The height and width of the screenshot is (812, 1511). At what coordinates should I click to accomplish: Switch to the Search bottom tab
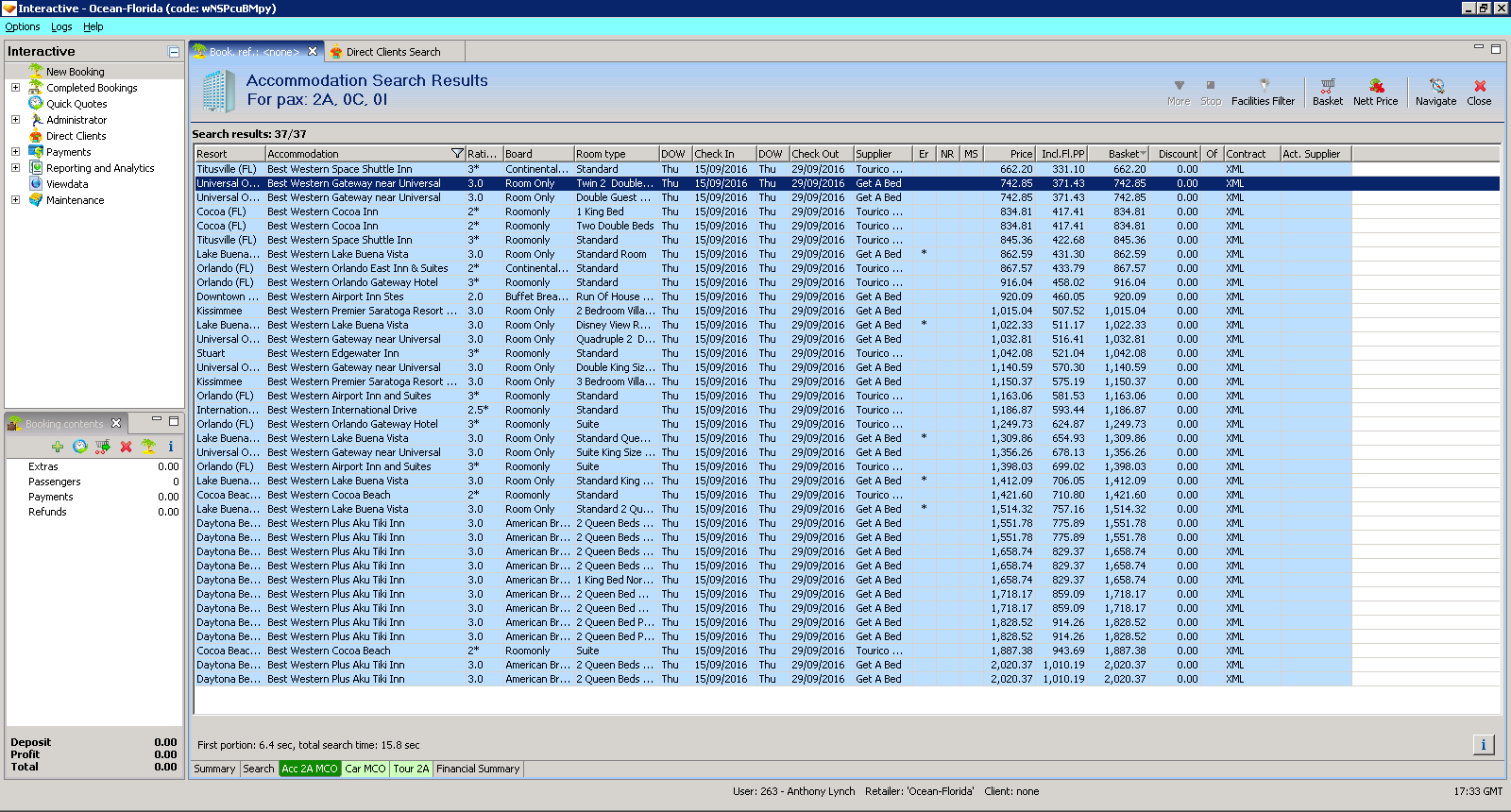[x=259, y=769]
